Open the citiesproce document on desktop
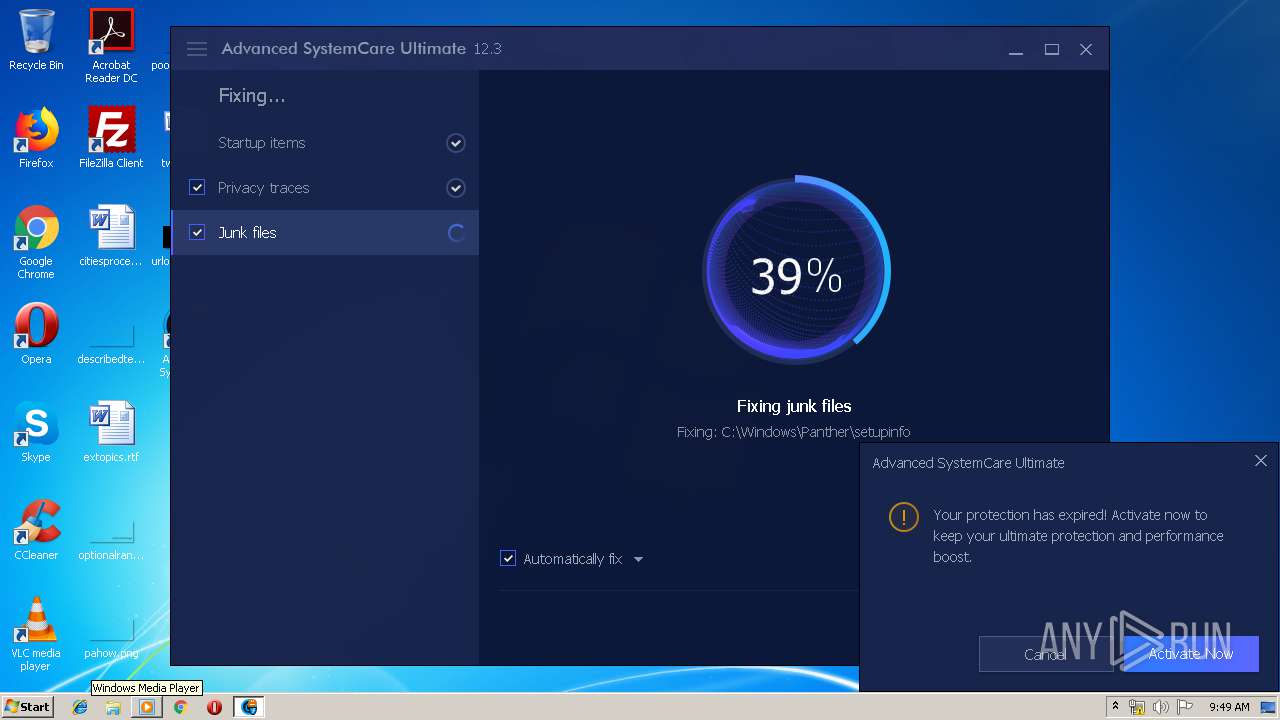The height and width of the screenshot is (720, 1280). point(111,236)
